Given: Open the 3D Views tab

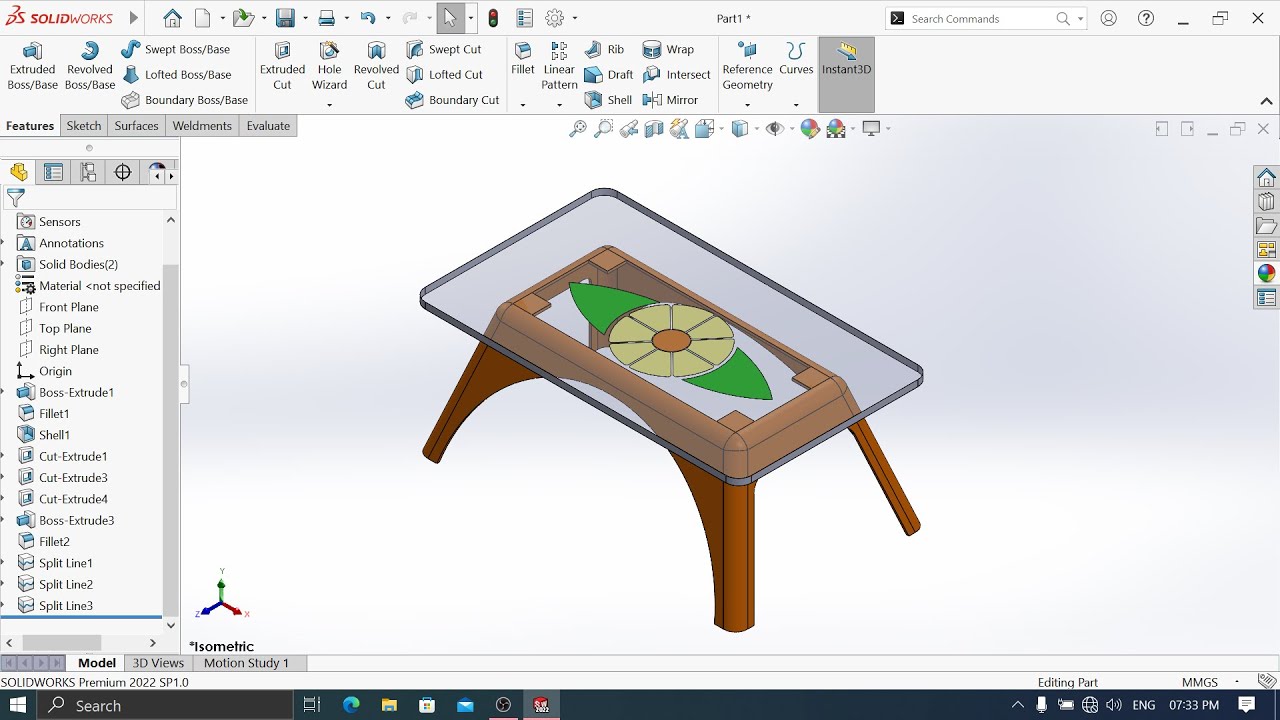Looking at the screenshot, I should (x=158, y=663).
